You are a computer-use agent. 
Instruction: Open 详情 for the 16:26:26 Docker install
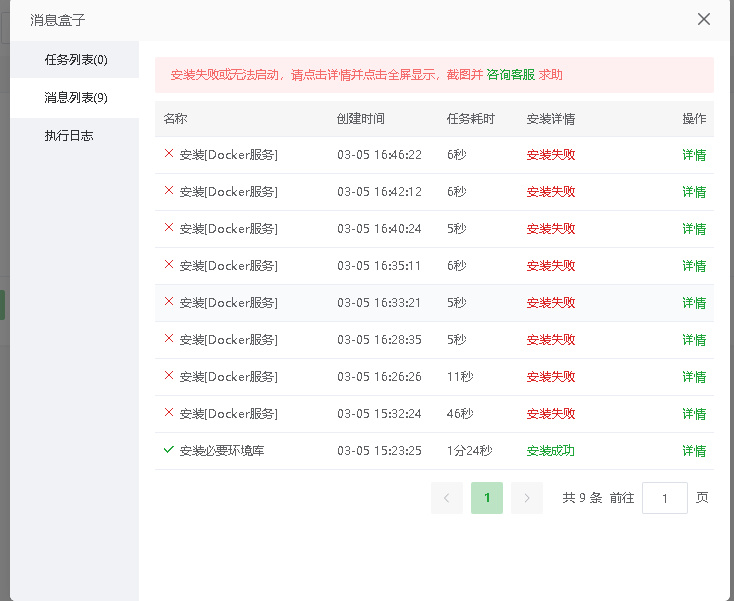[694, 377]
